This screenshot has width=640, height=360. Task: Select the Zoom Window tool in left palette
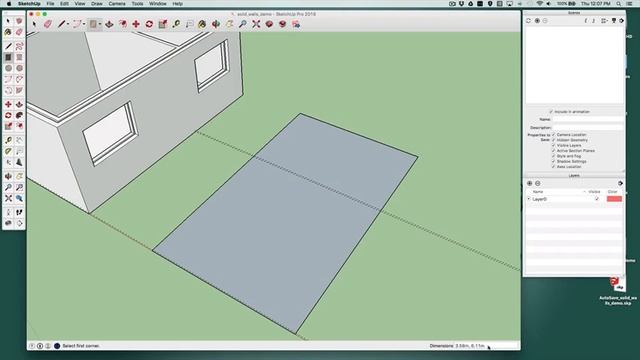19,187
